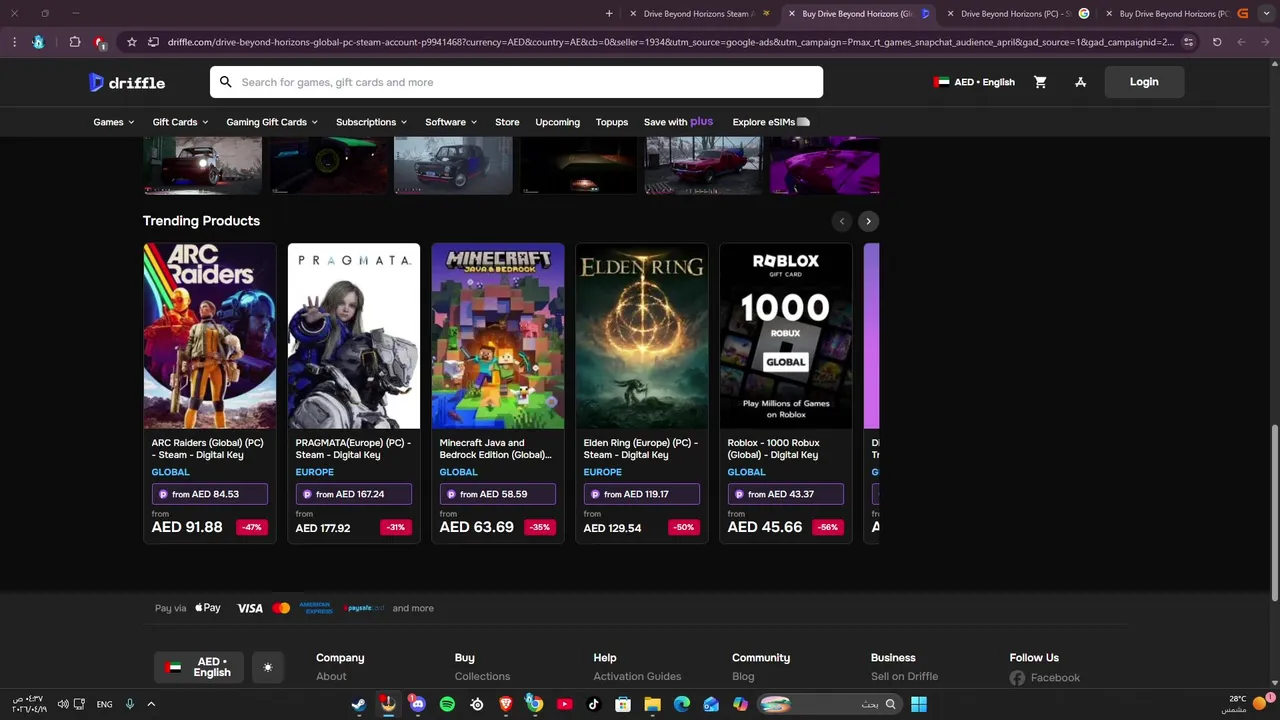Screen dimensions: 1280x720
Task: Open the shopping cart icon
Action: click(1040, 82)
